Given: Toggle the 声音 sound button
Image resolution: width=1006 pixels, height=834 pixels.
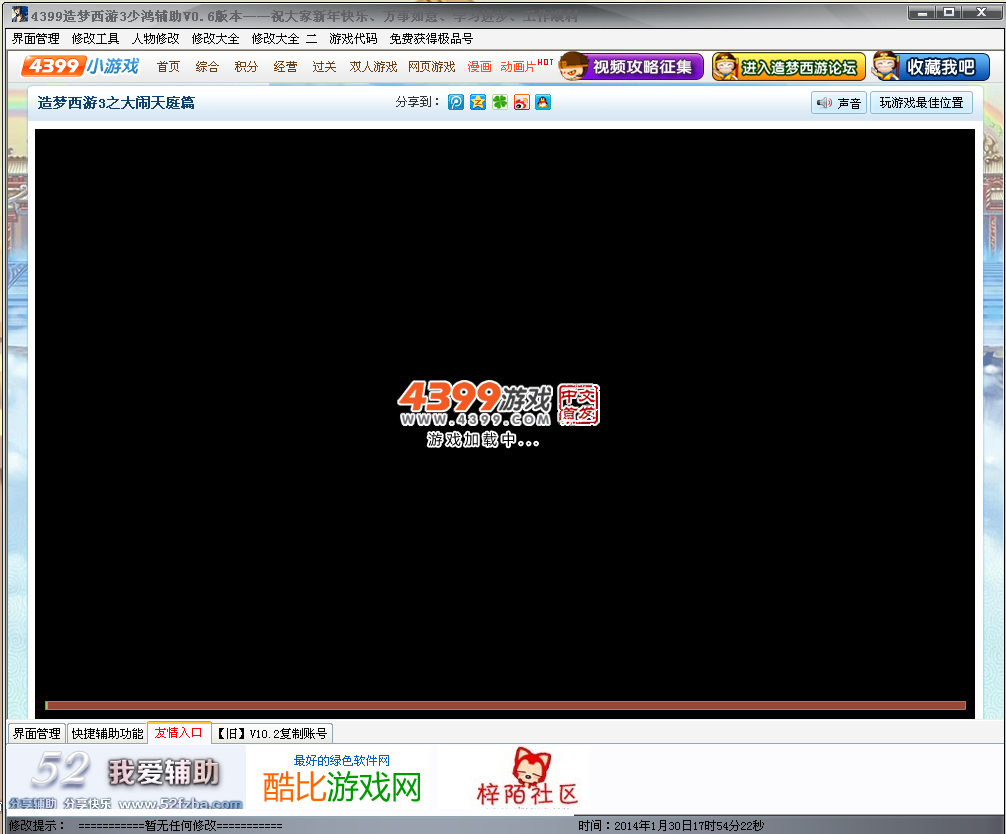Looking at the screenshot, I should (839, 103).
